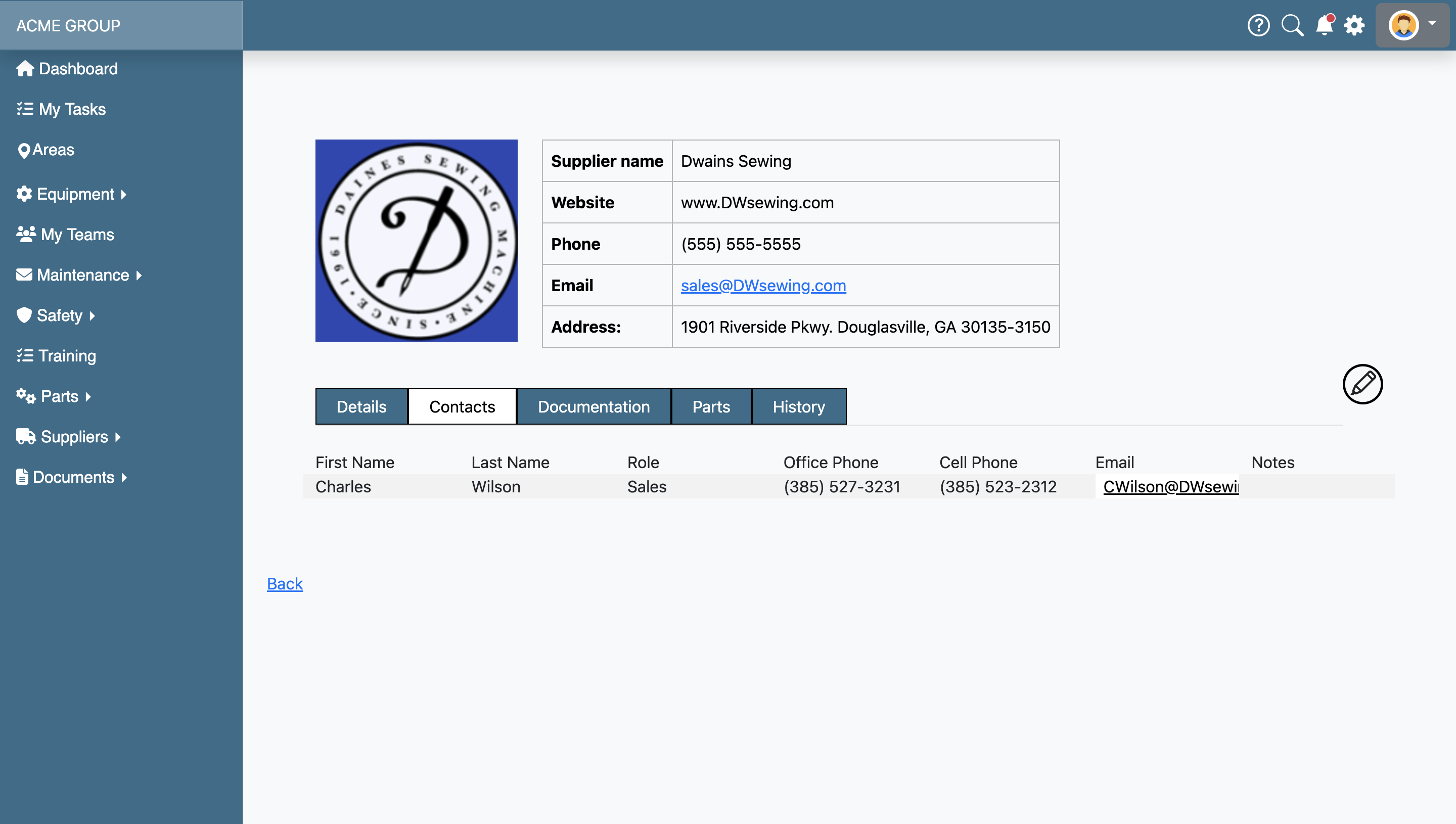1456x824 pixels.
Task: Expand the Documents submenu
Action: (72, 477)
